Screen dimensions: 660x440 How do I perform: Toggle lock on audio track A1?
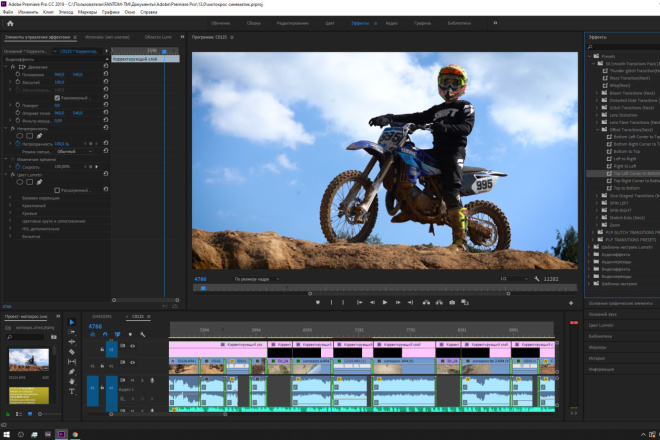(102, 387)
